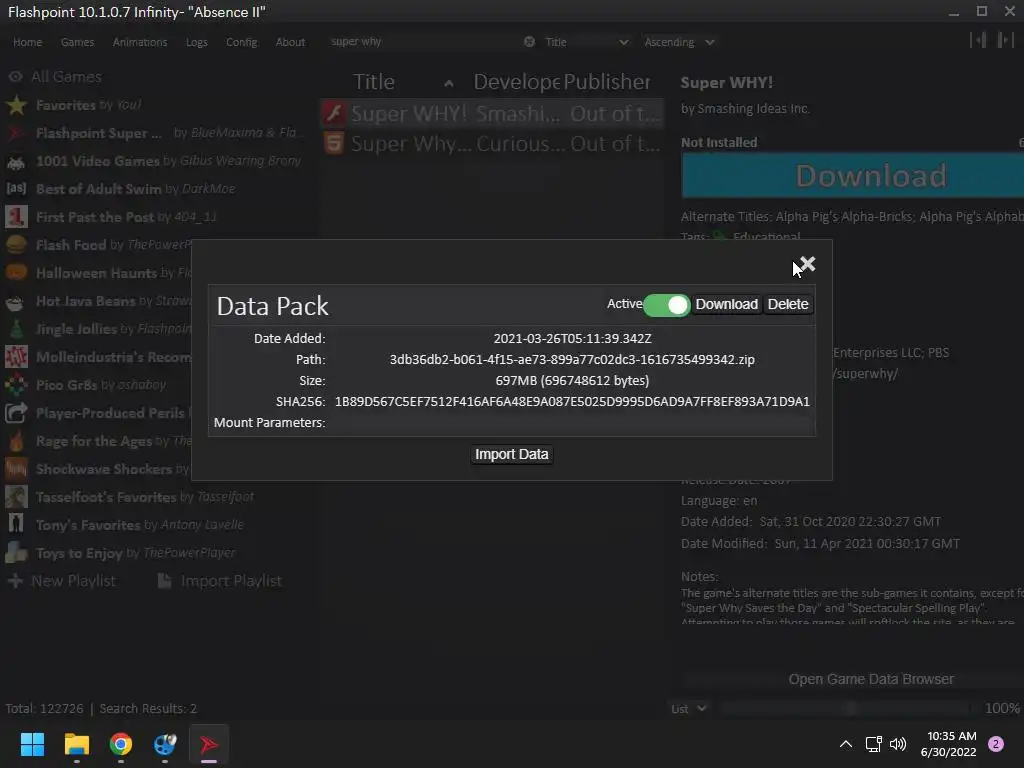Open the Halloween Haunts pumpkin icon
The image size is (1024, 768).
pyautogui.click(x=16, y=273)
